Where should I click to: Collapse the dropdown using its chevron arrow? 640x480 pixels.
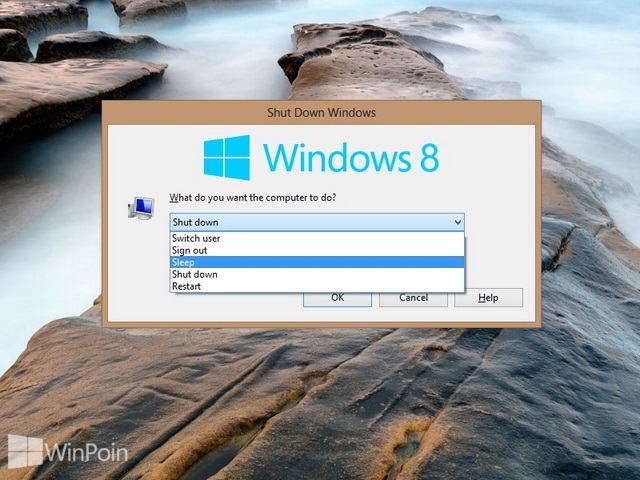[458, 222]
